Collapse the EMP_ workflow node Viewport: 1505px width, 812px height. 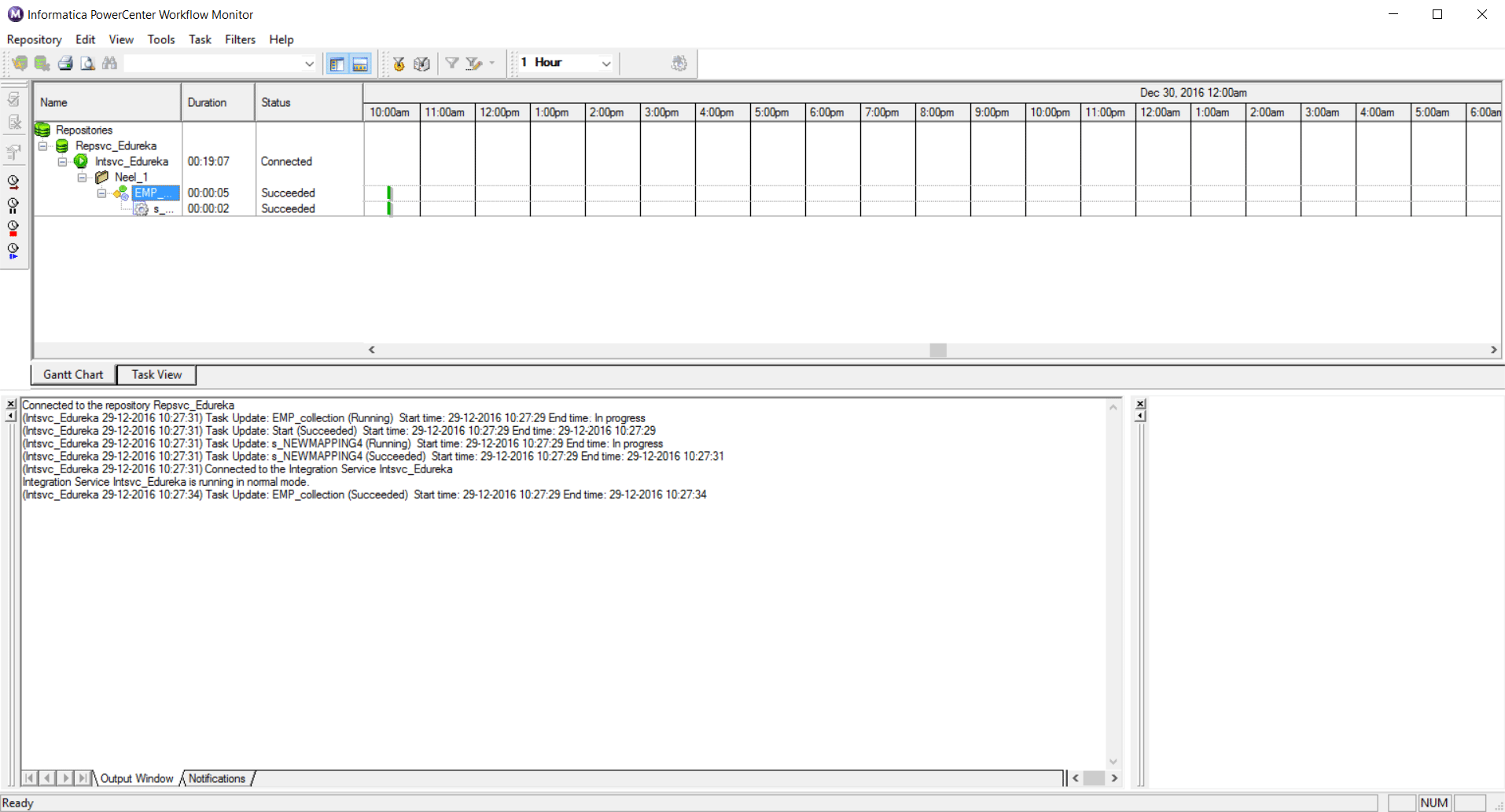point(102,193)
